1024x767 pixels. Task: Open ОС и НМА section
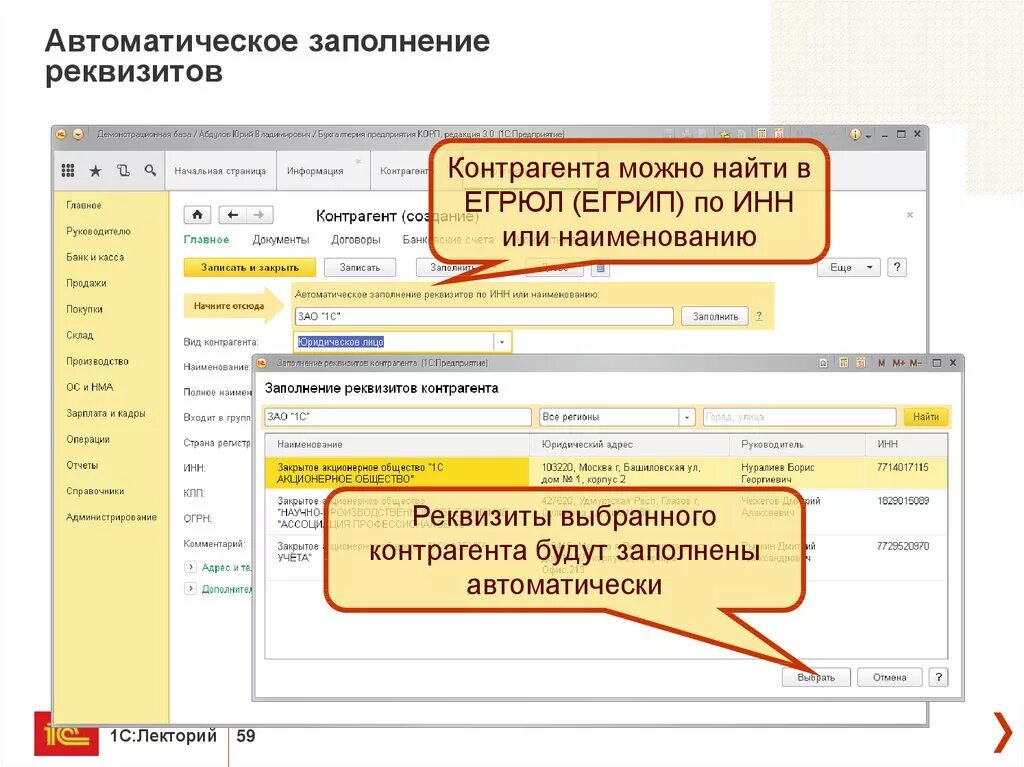coord(89,387)
